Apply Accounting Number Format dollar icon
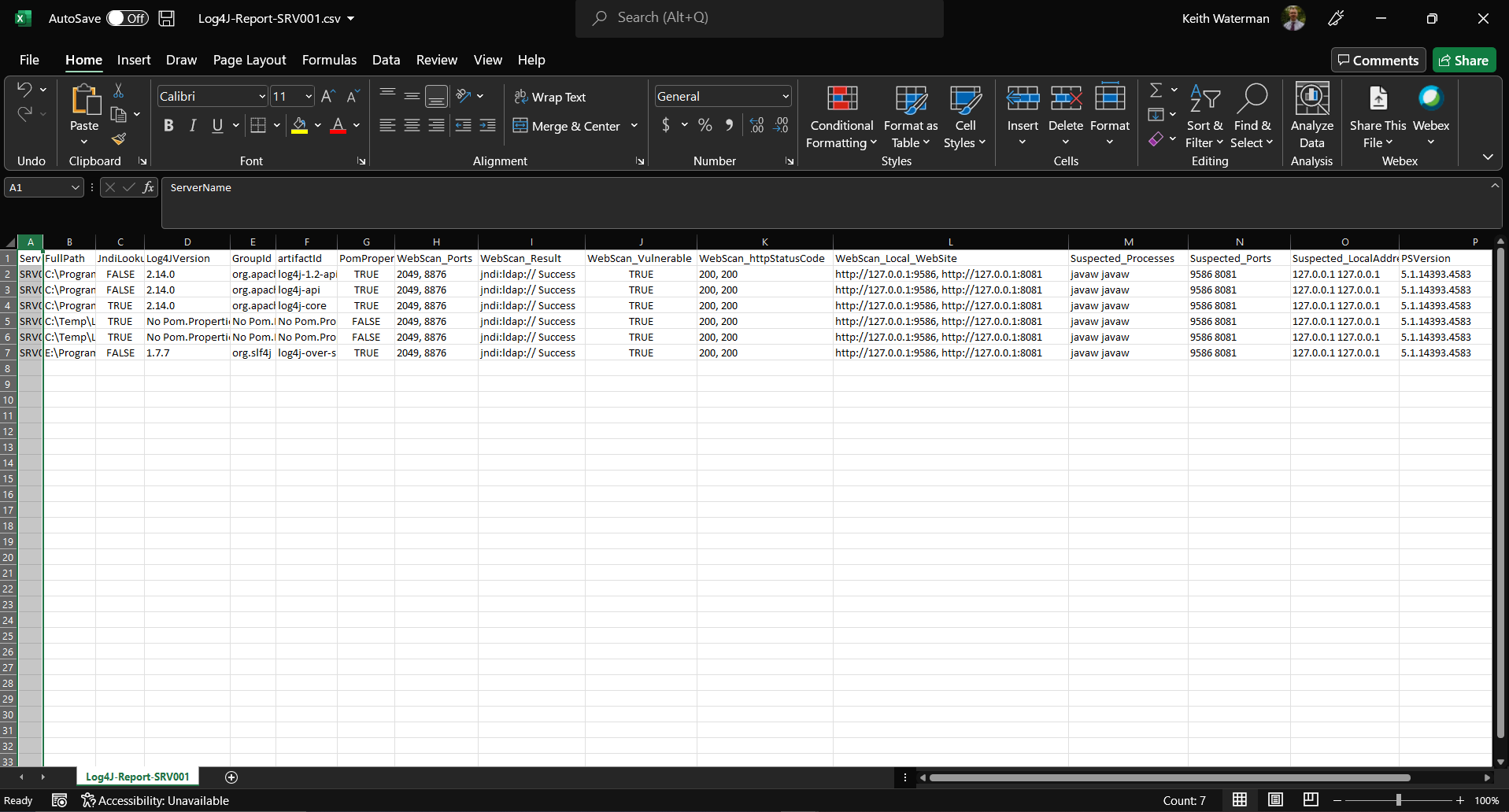The width and height of the screenshot is (1509, 812). tap(666, 125)
